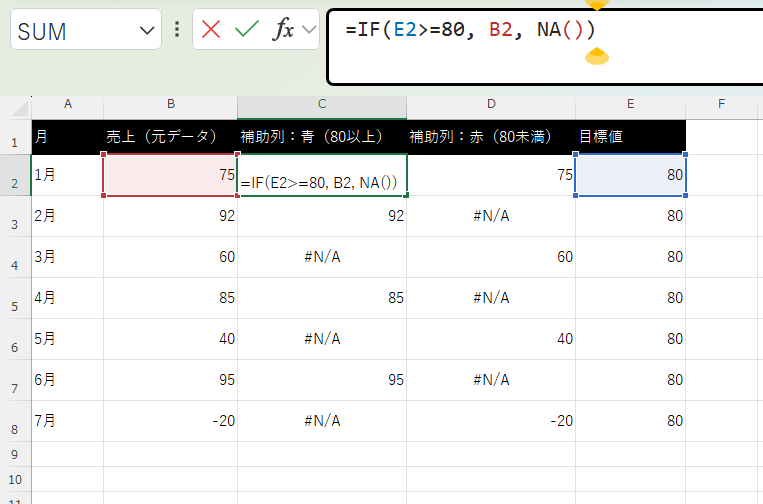Confirm the formula with the green checkmark
The width and height of the screenshot is (763, 504).
(x=247, y=30)
